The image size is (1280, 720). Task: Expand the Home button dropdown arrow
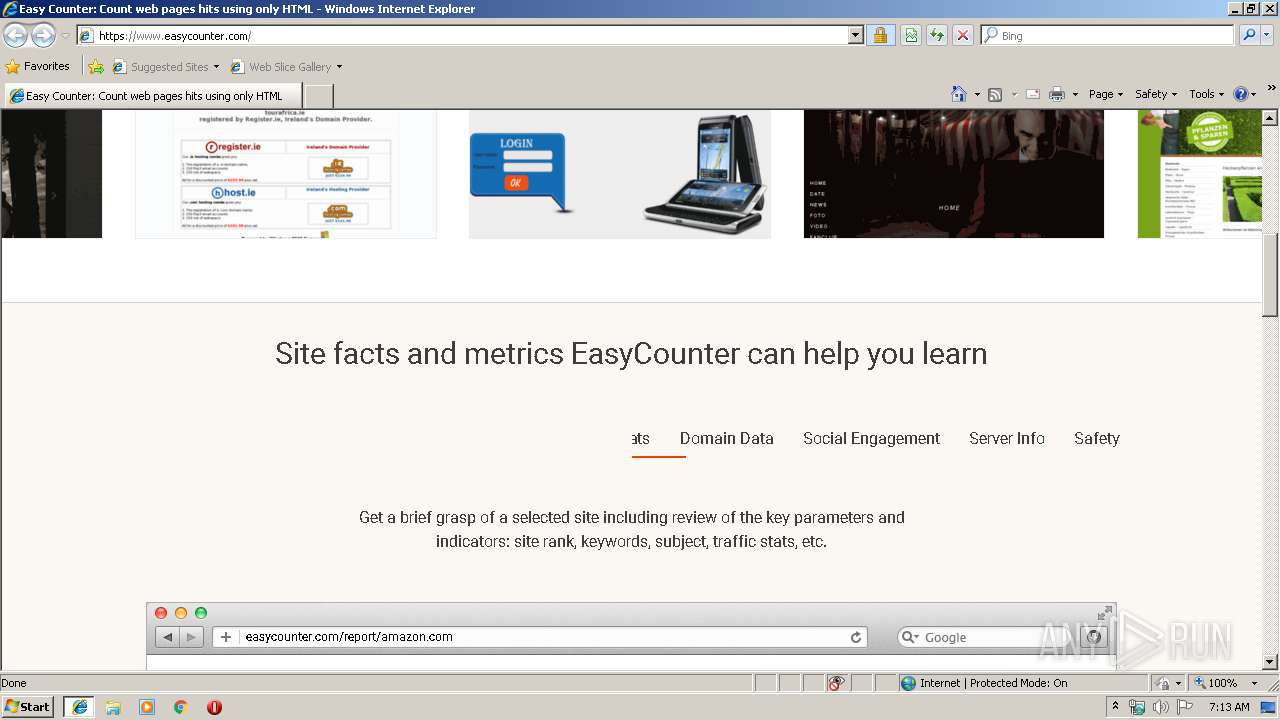pos(975,94)
